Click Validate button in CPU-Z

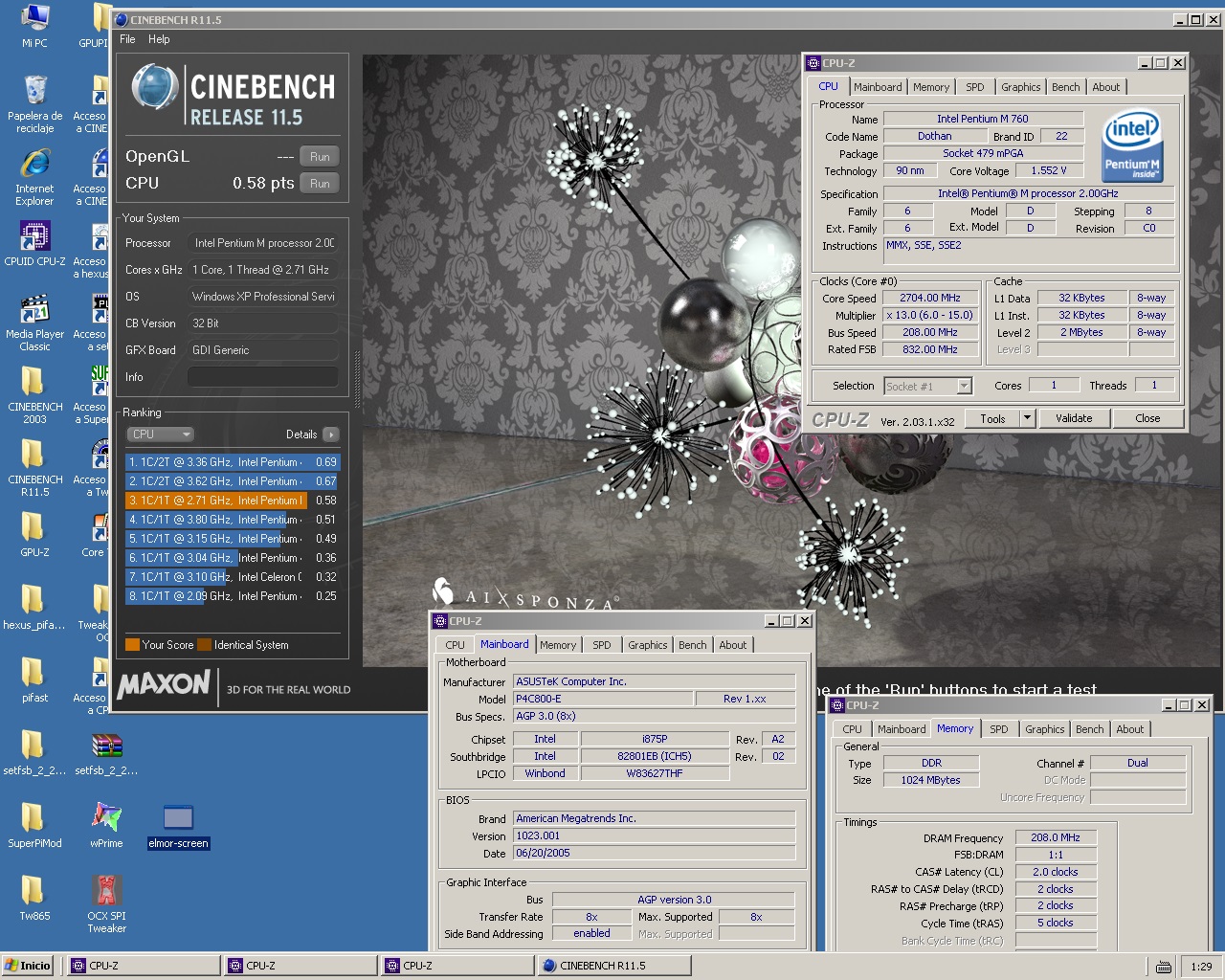[1074, 418]
